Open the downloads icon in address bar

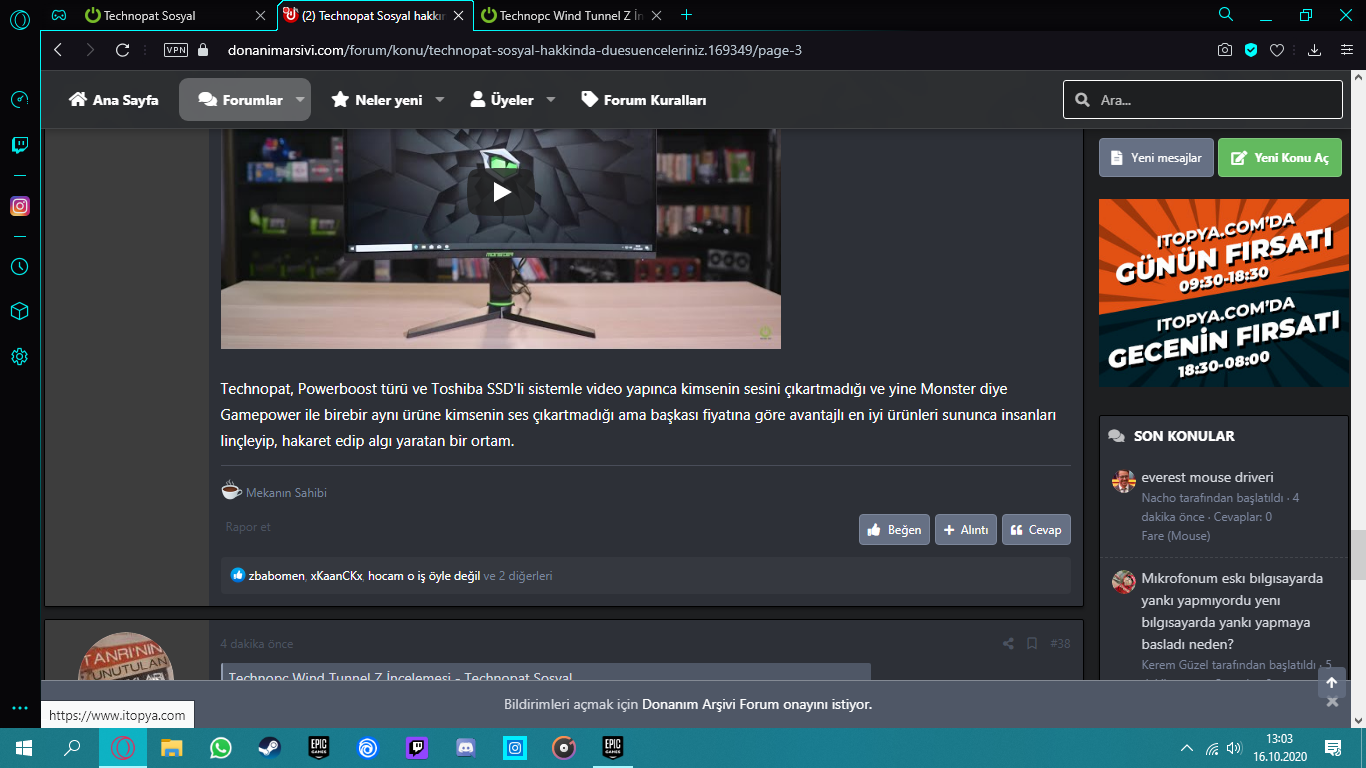[1315, 50]
